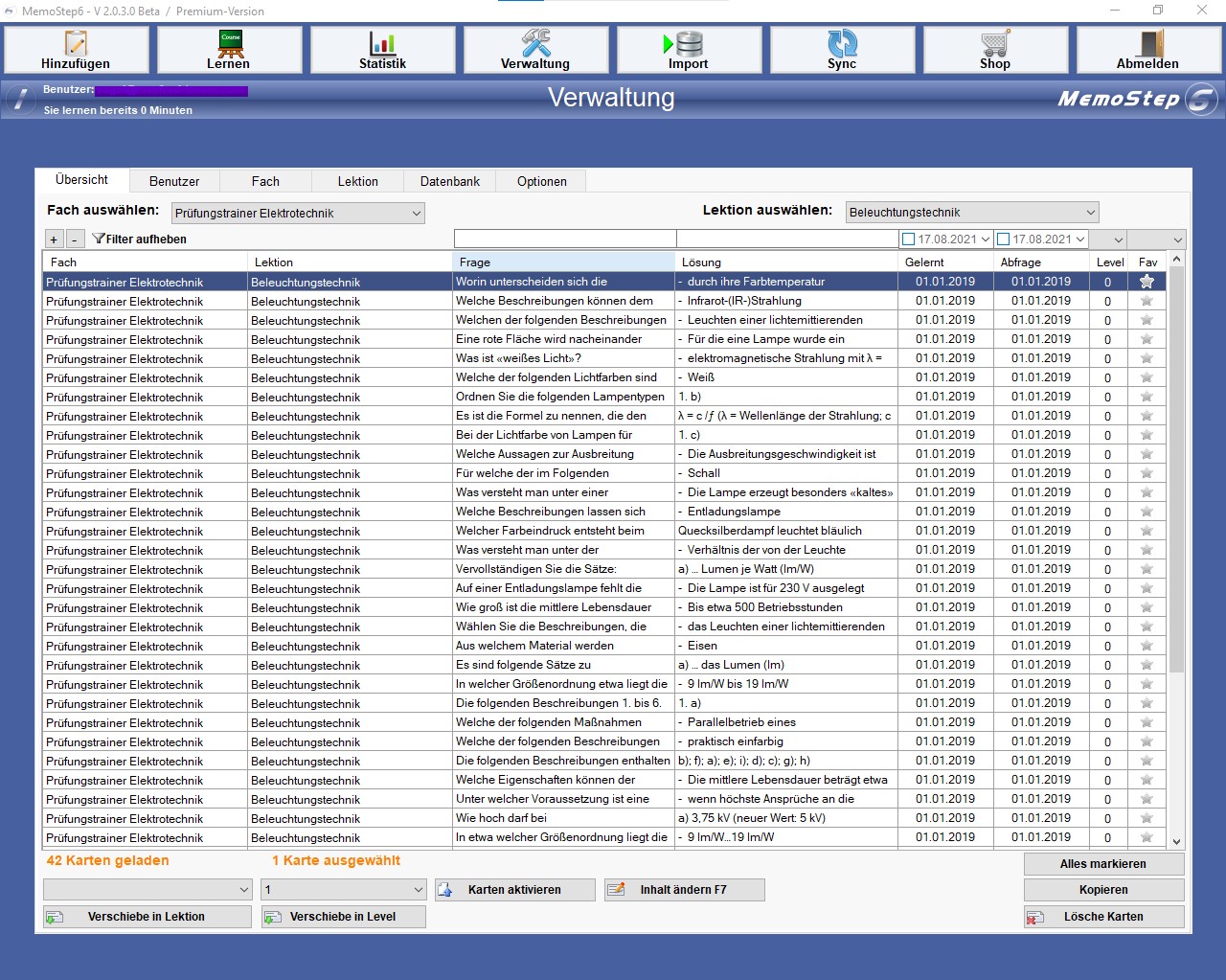Select row 'Wie groß ist die mittlere Lebensdauer'
Viewport: 1226px width, 980px height.
point(604,607)
